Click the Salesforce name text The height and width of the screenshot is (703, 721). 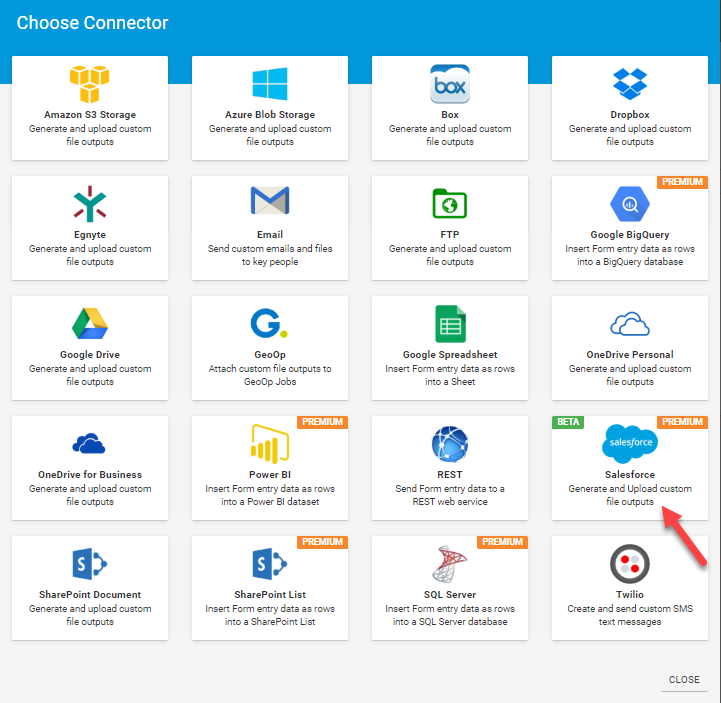point(630,474)
